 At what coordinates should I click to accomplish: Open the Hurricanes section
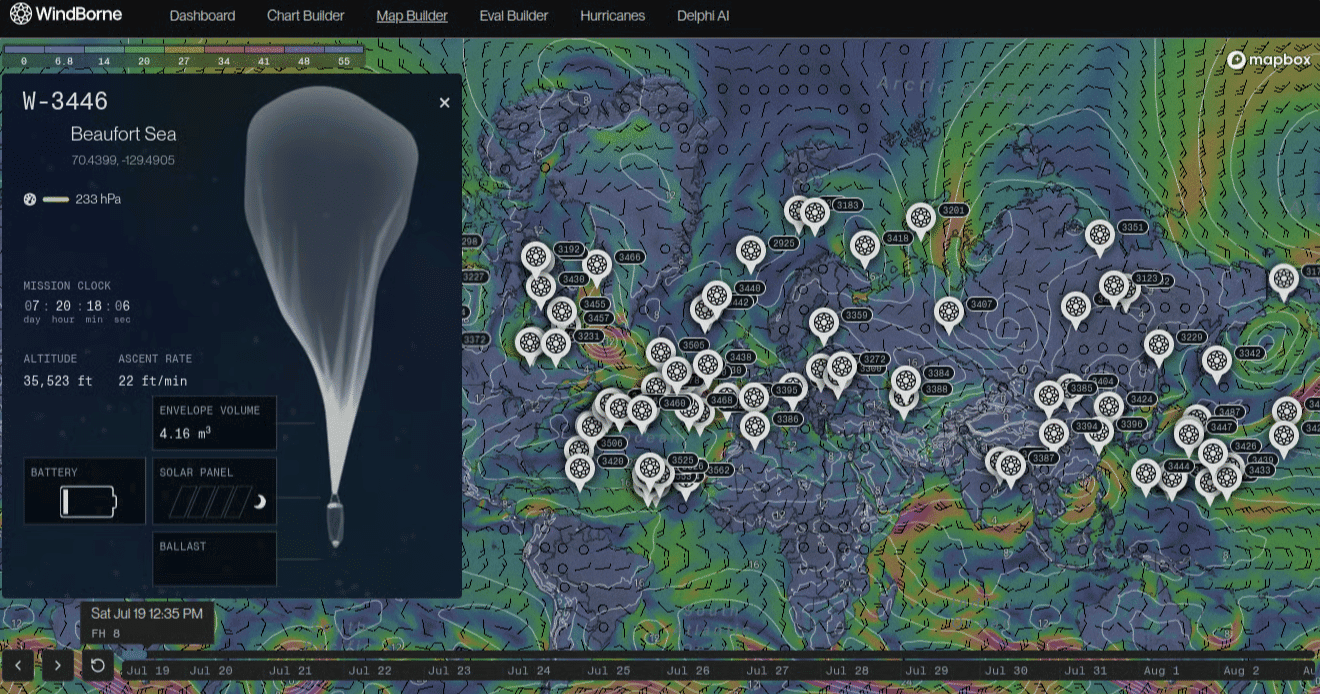click(612, 16)
